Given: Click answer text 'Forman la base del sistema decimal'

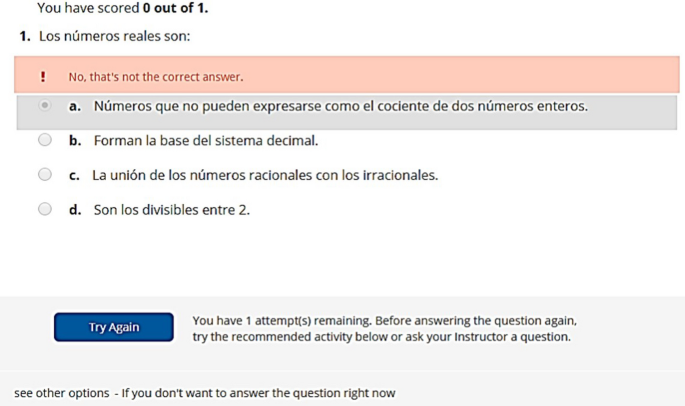Looking at the screenshot, I should coord(206,141).
